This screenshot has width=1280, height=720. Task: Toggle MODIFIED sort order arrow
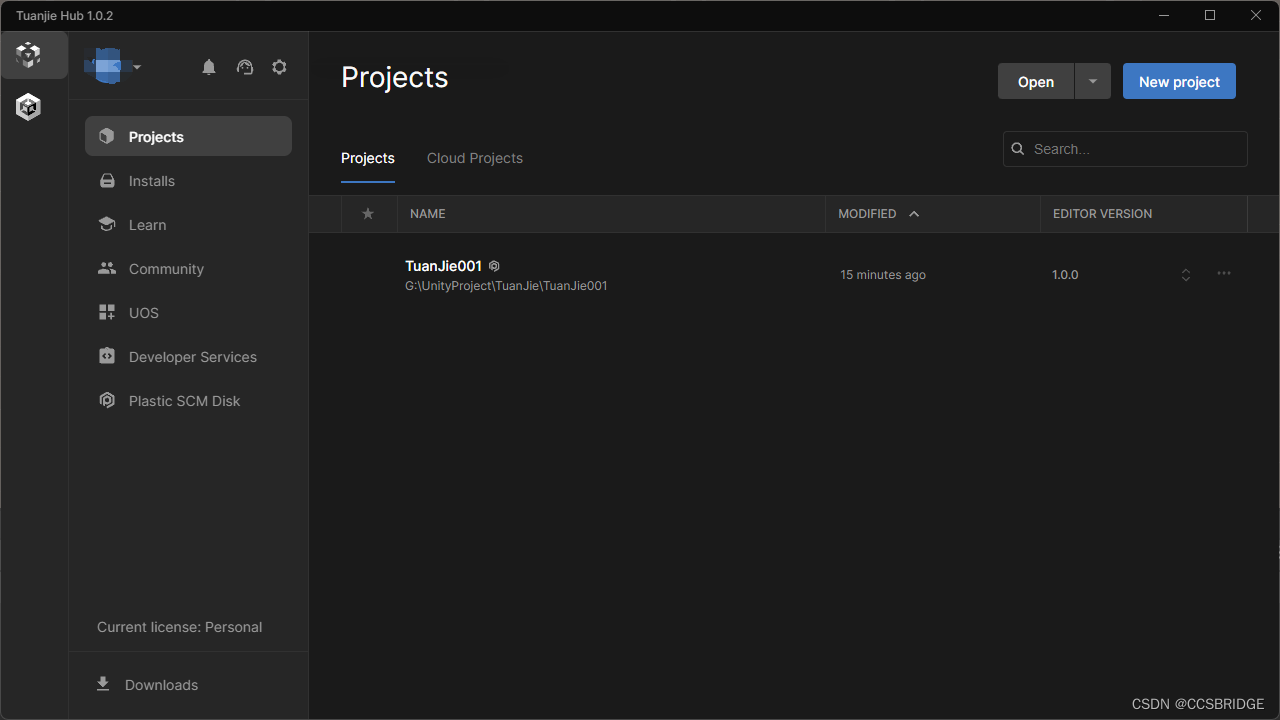(913, 214)
